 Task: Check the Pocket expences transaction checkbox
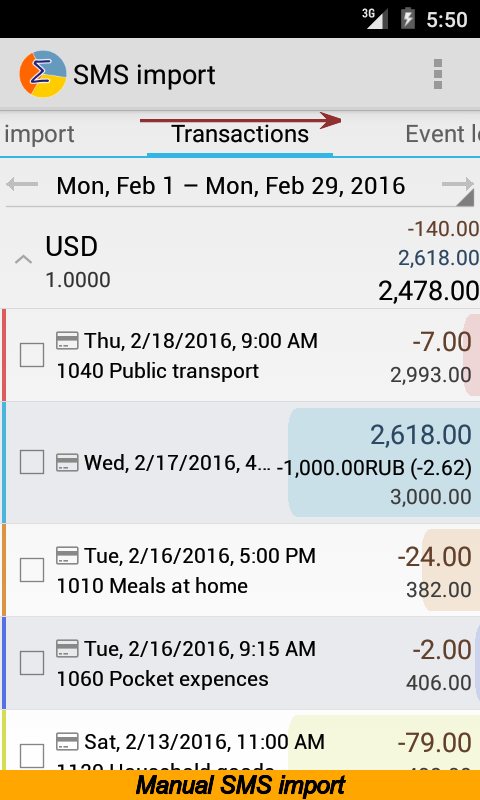point(32,663)
